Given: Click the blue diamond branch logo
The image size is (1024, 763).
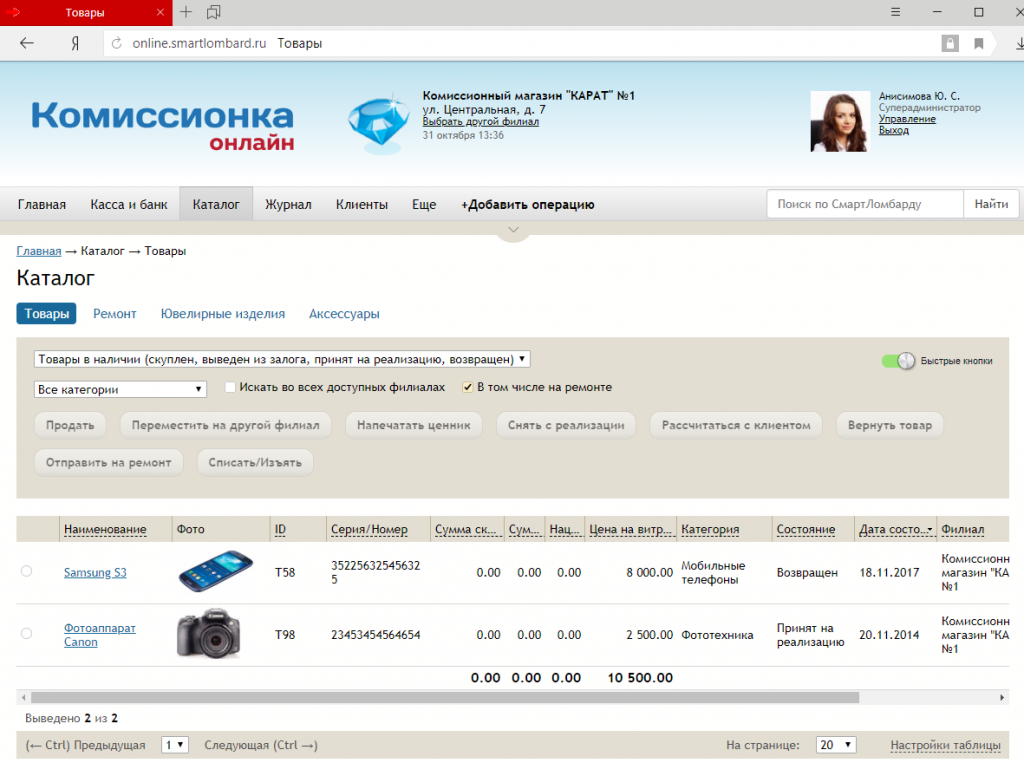Looking at the screenshot, I should (379, 124).
